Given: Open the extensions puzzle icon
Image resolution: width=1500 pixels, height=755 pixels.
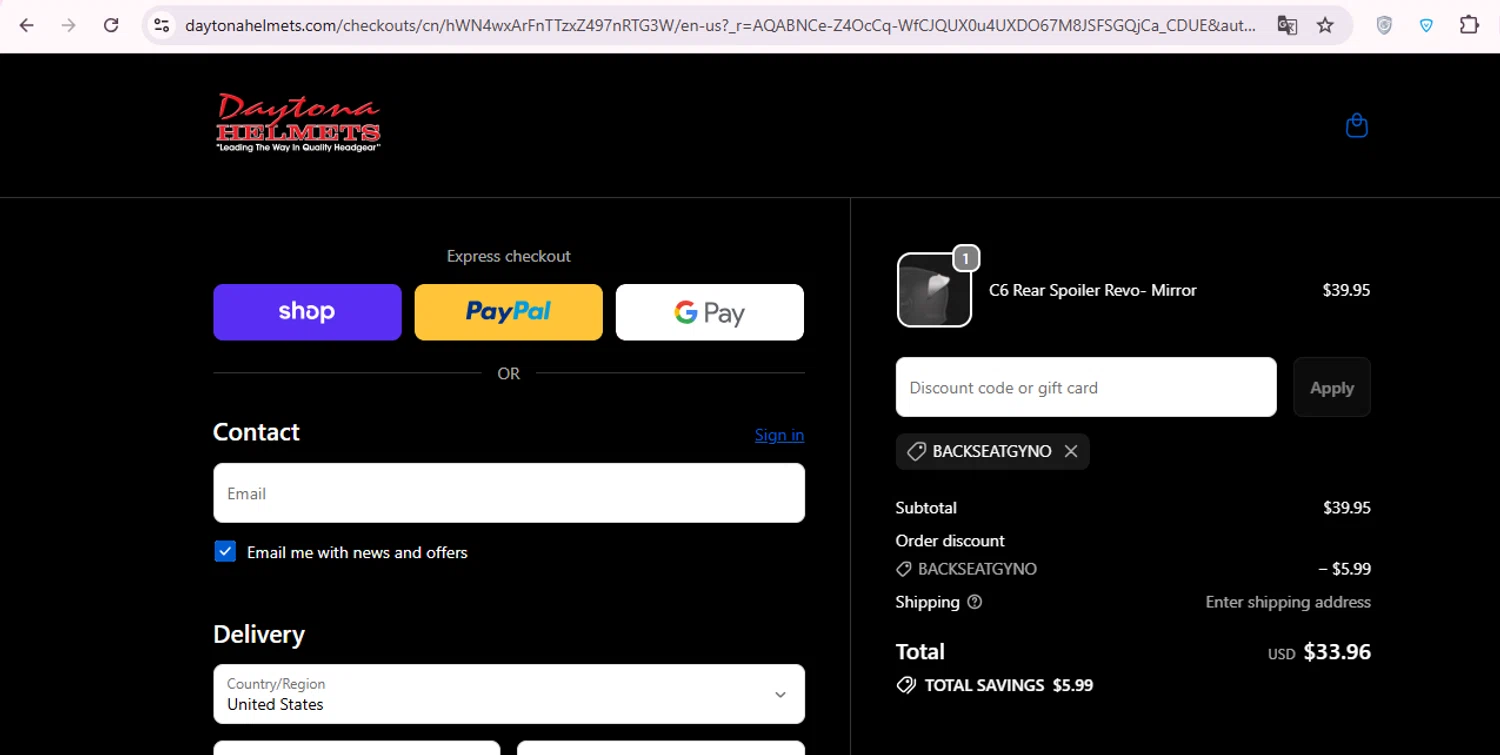Looking at the screenshot, I should [1469, 25].
